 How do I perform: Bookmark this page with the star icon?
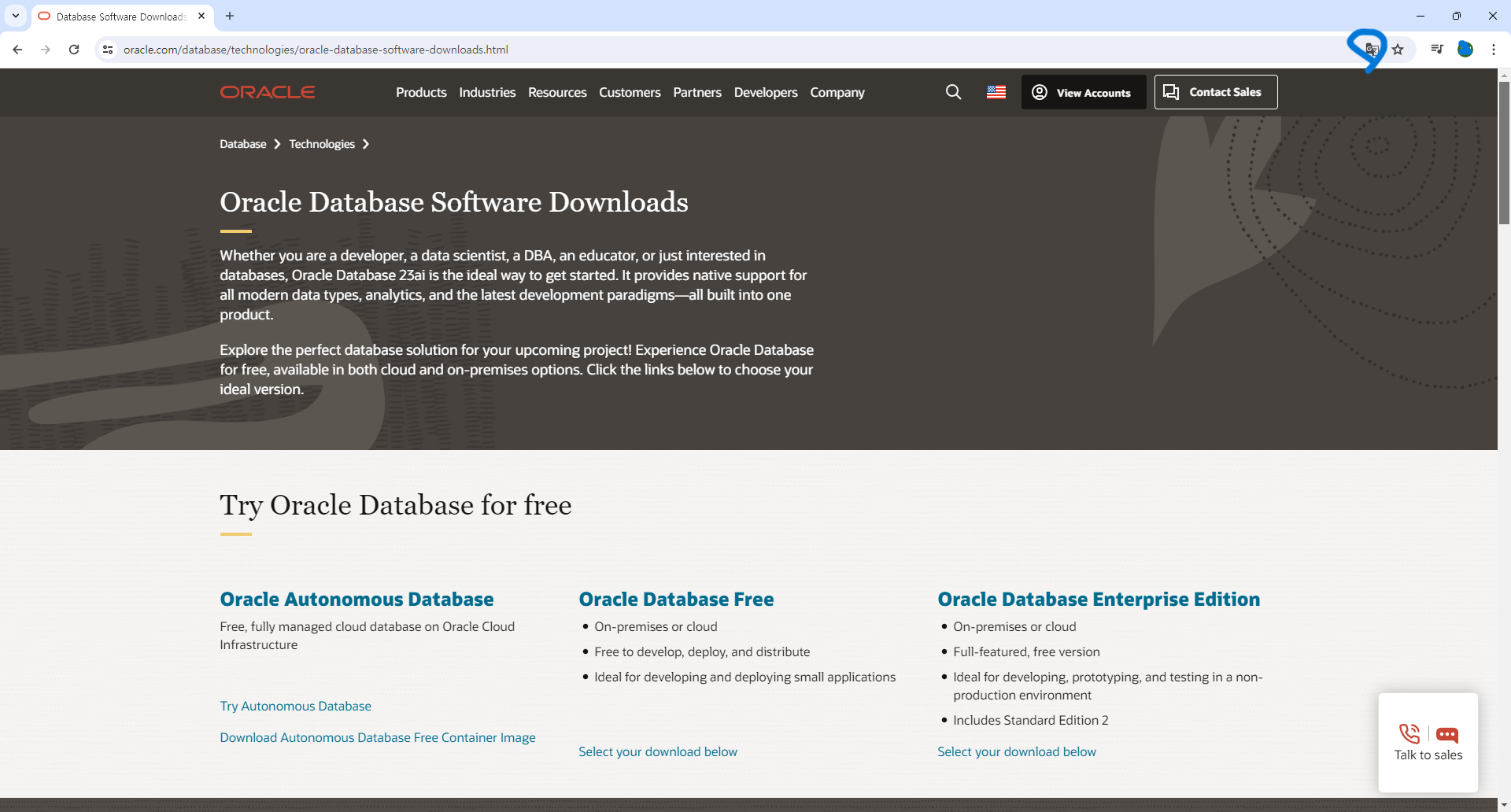coord(1398,50)
